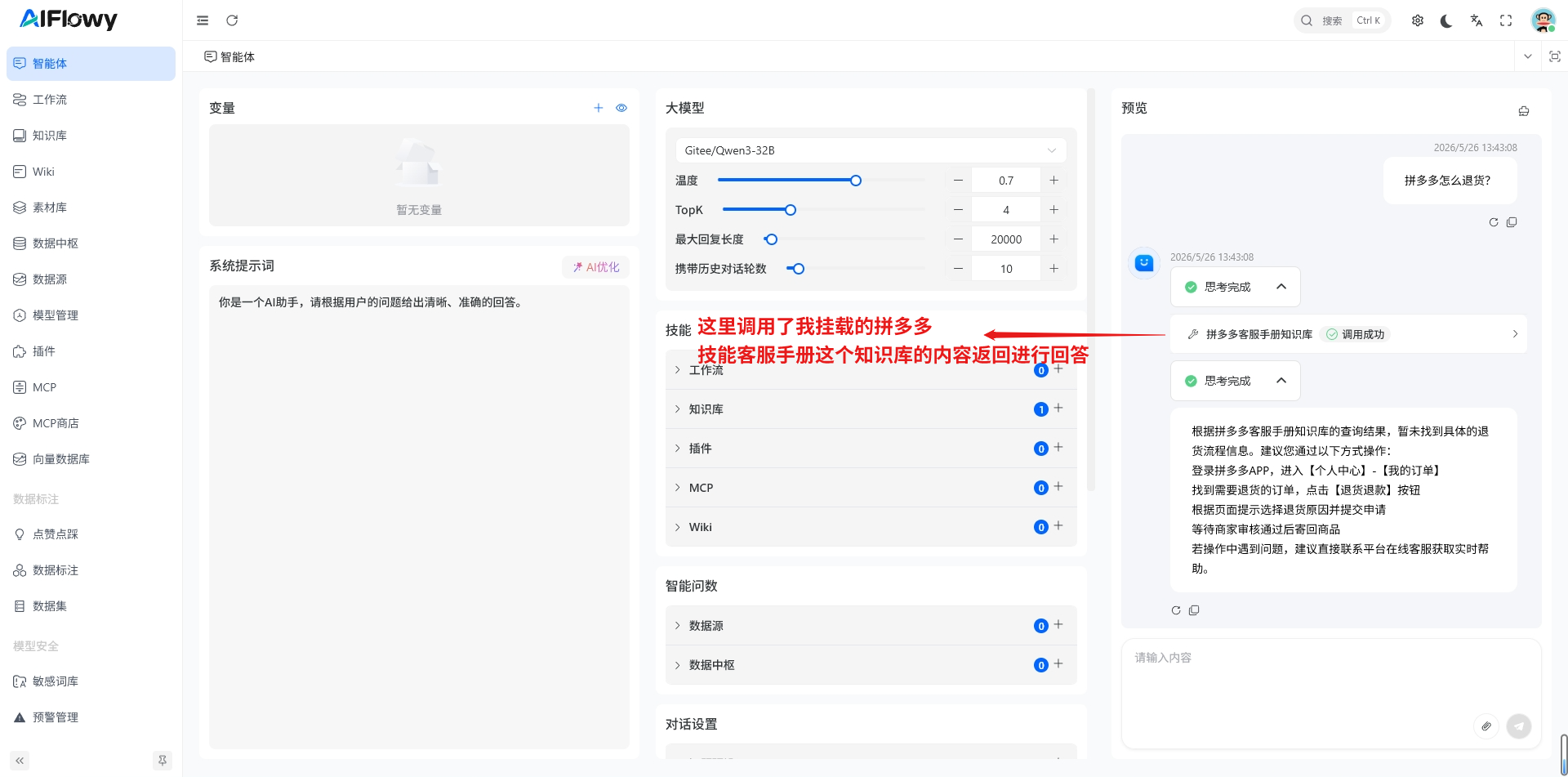Adjust the 最大回复长度 slider
The height and width of the screenshot is (777, 1568).
772,239
